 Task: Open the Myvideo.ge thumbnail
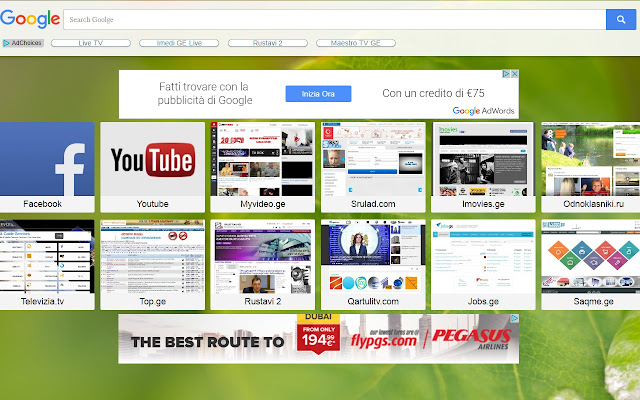262,167
